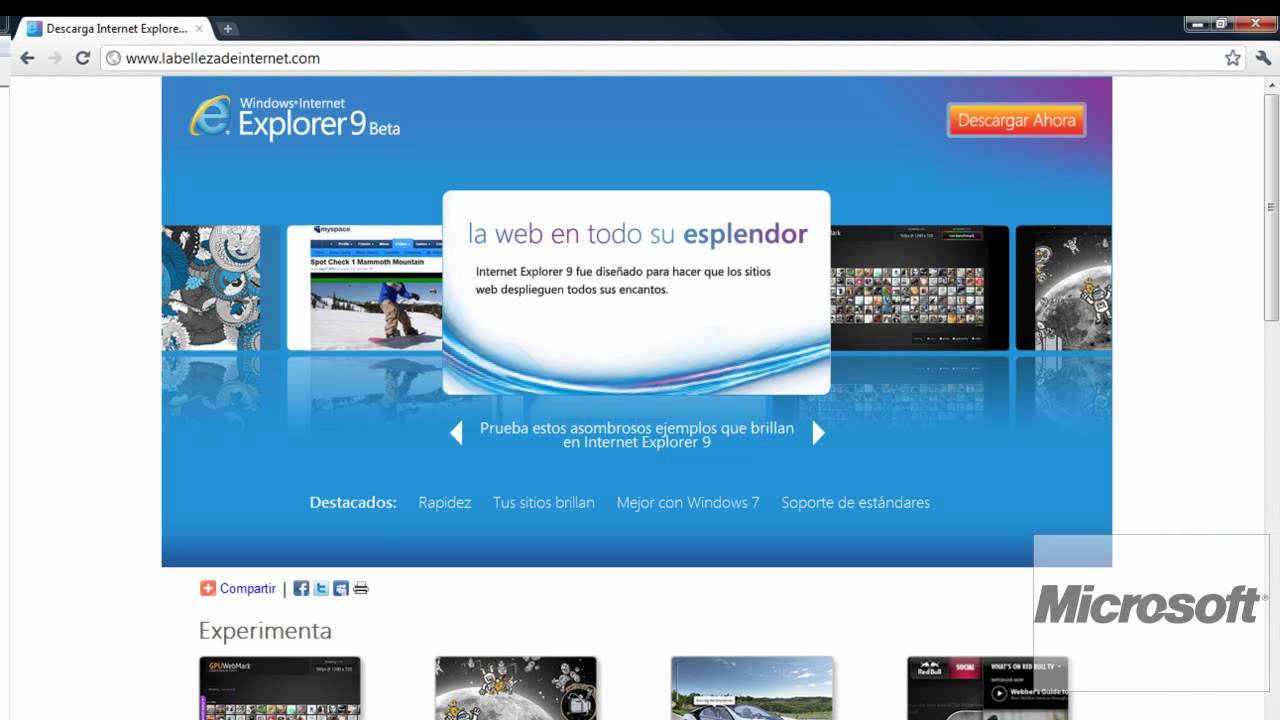Share the page on Facebook
Viewport: 1280px width, 720px height.
click(x=301, y=588)
